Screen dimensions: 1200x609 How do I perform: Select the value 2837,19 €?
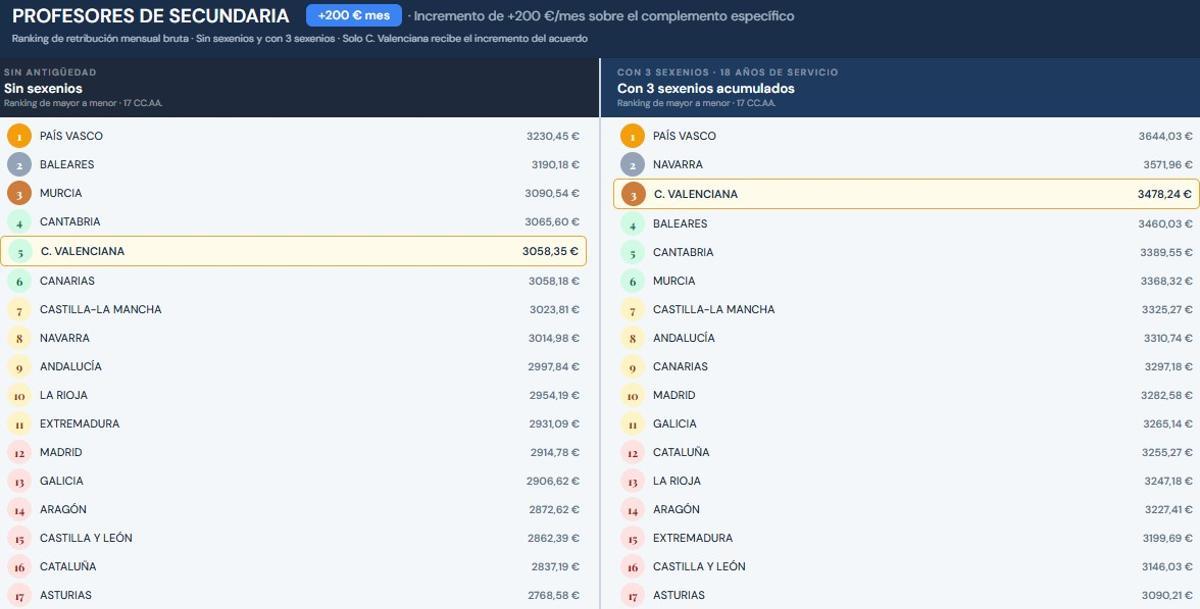point(555,567)
